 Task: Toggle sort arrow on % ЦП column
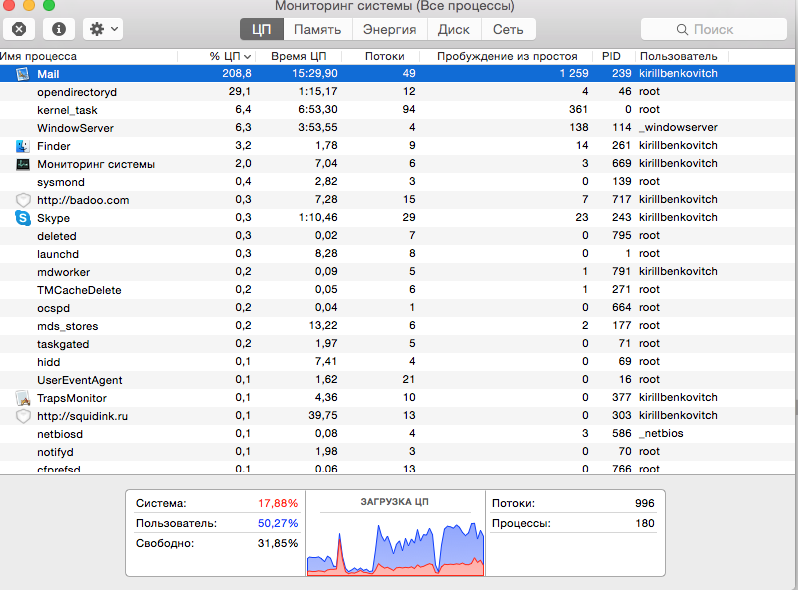point(247,57)
